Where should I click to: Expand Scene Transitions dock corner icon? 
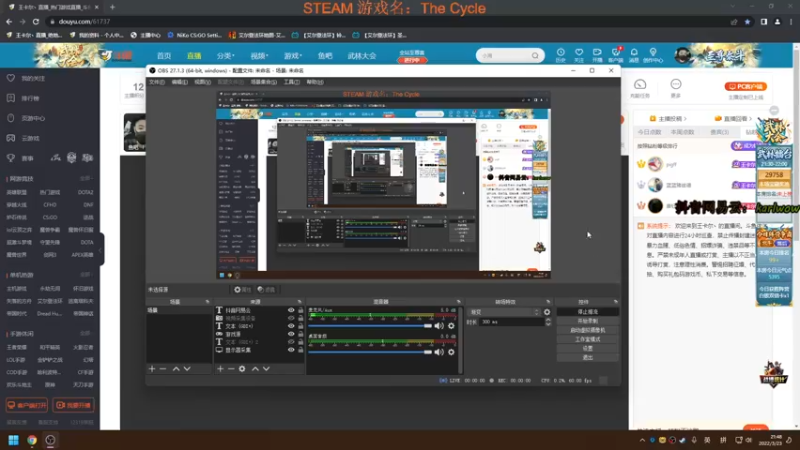click(x=548, y=302)
